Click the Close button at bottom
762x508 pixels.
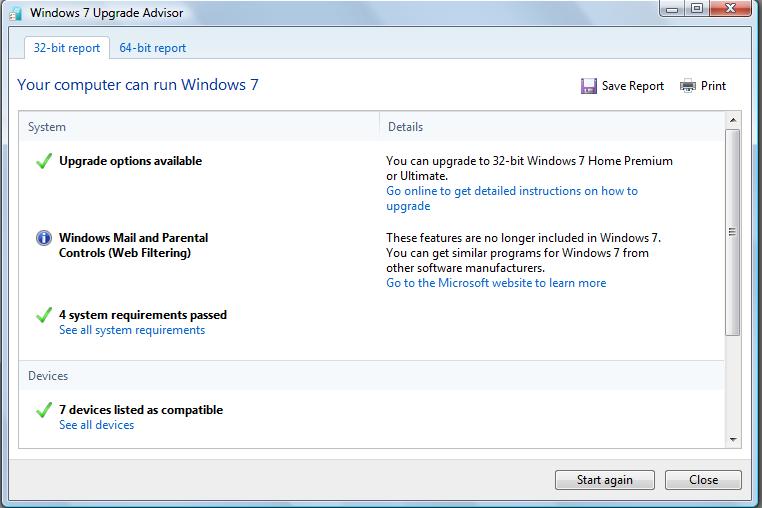(703, 480)
